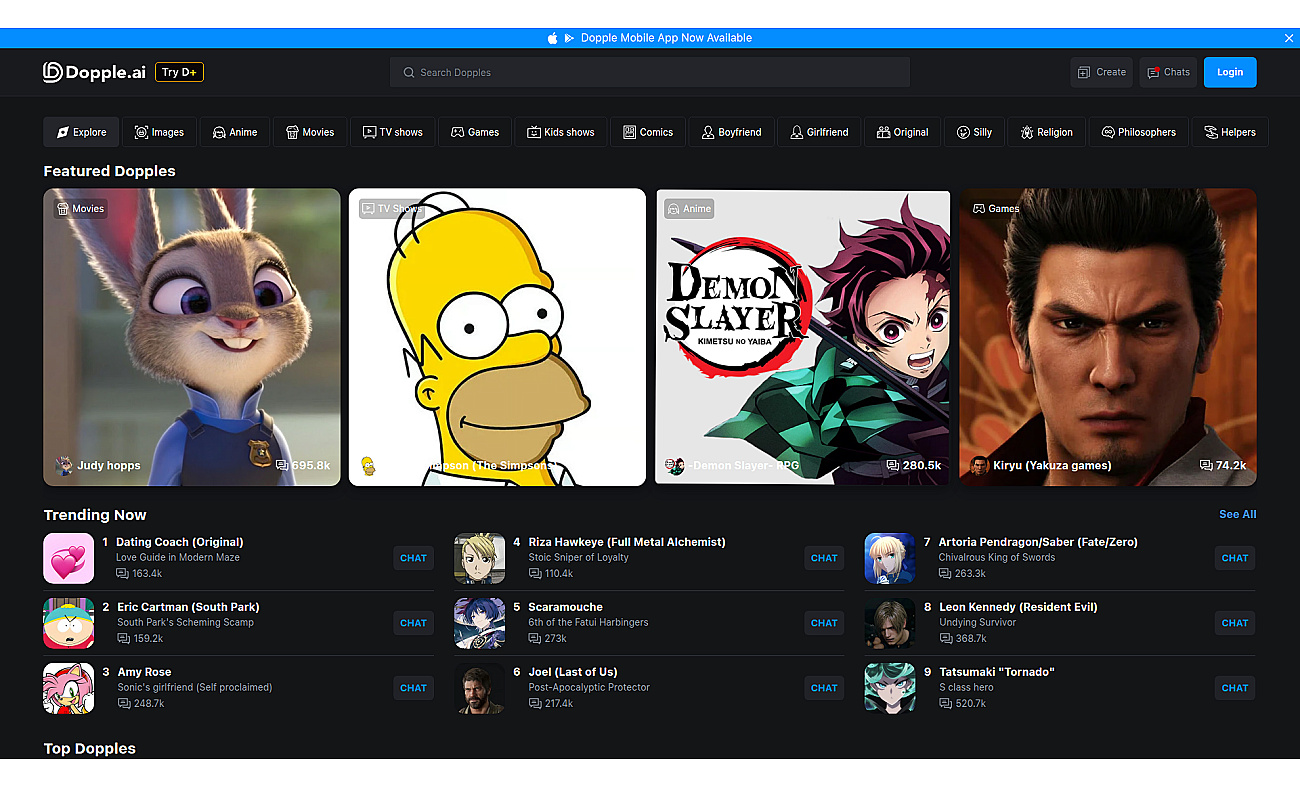Click Riza Hawkeye (Full Metal Alchemist) title
Screen dimensions: 1300x788
pyautogui.click(x=627, y=542)
